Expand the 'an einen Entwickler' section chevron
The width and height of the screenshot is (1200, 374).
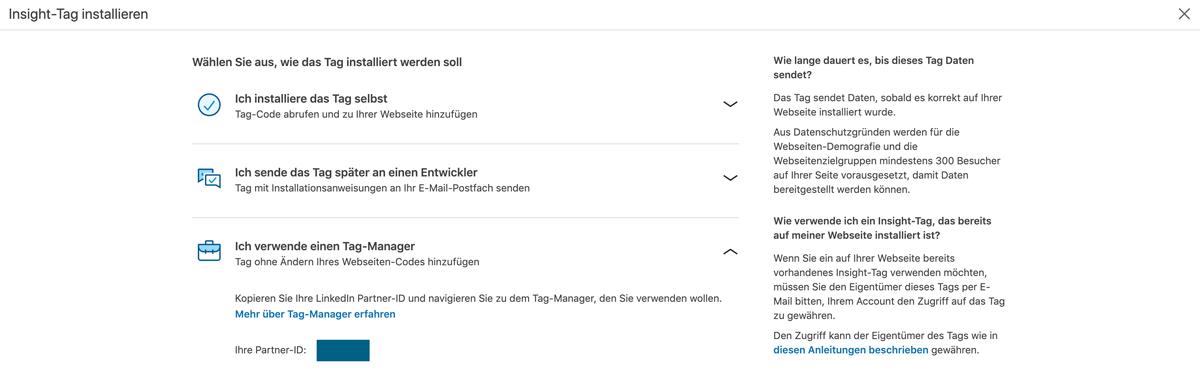point(730,178)
